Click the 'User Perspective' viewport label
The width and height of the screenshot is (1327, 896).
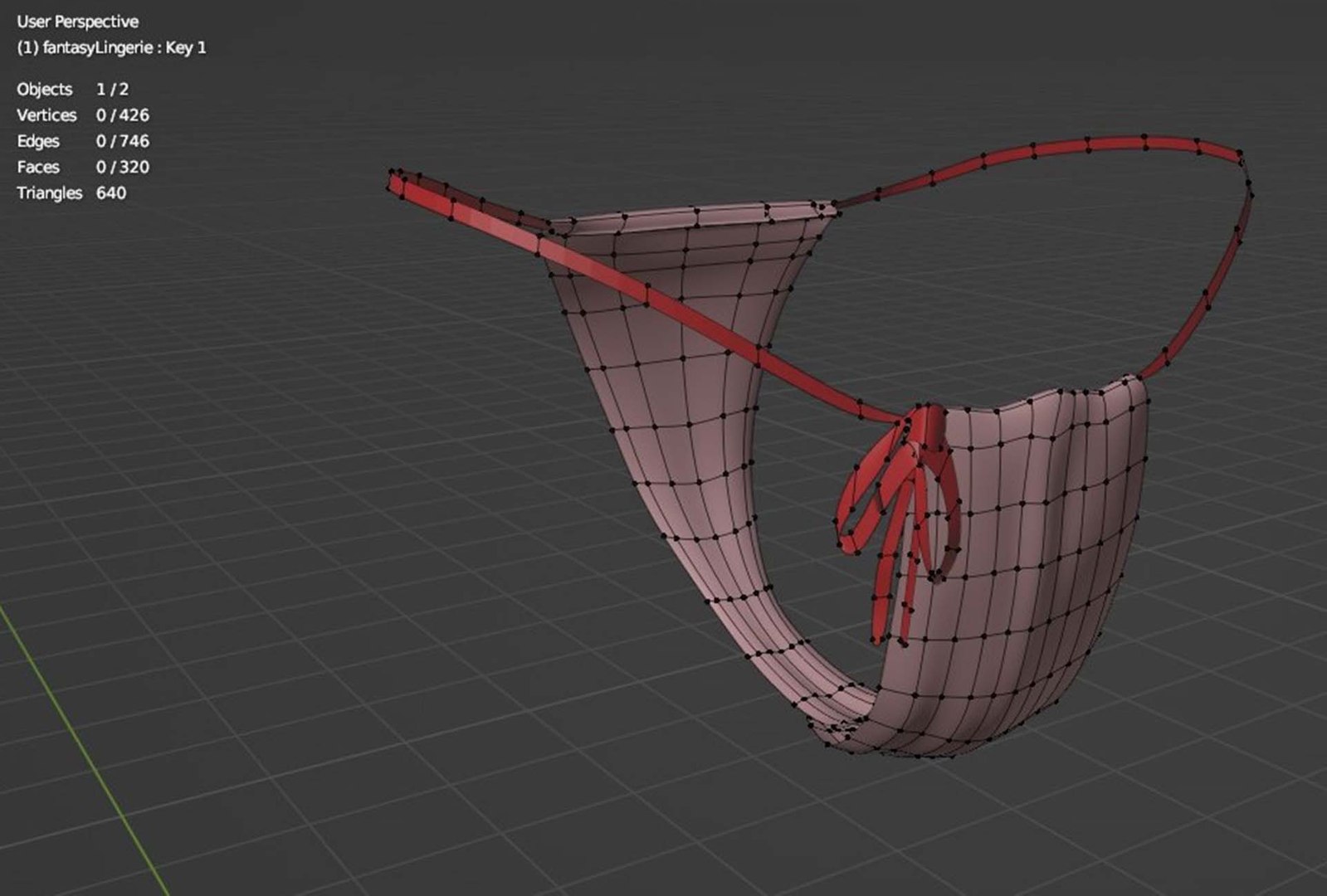coord(77,22)
